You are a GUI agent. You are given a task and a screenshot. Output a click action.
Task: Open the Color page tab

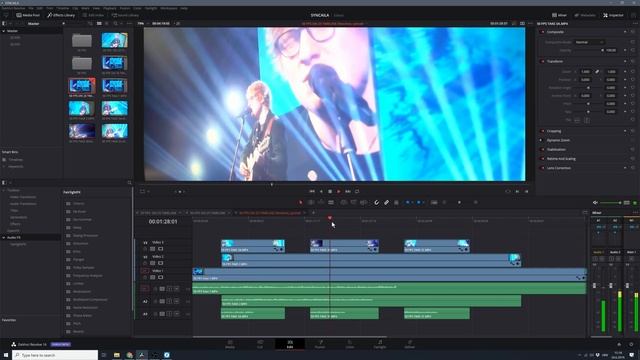350,344
